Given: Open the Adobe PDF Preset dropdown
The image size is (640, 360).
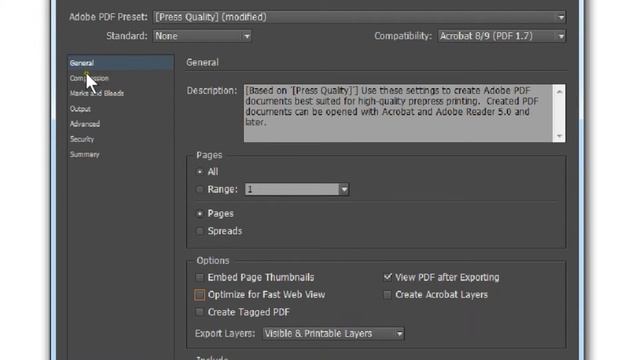Looking at the screenshot, I should point(360,17).
